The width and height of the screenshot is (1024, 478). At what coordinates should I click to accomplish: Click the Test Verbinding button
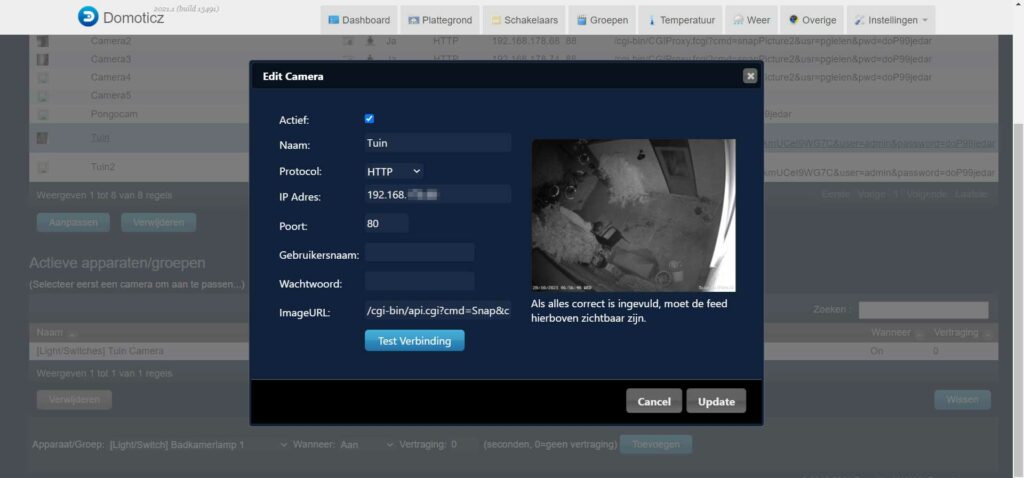click(414, 341)
